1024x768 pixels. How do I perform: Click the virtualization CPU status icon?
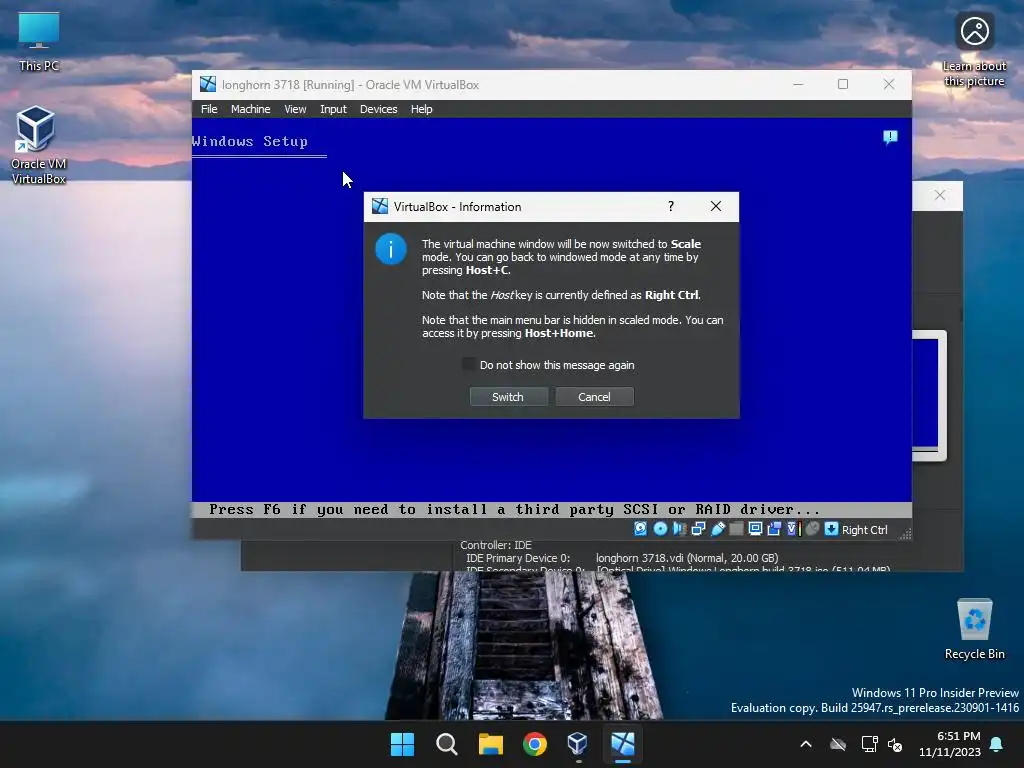click(793, 529)
